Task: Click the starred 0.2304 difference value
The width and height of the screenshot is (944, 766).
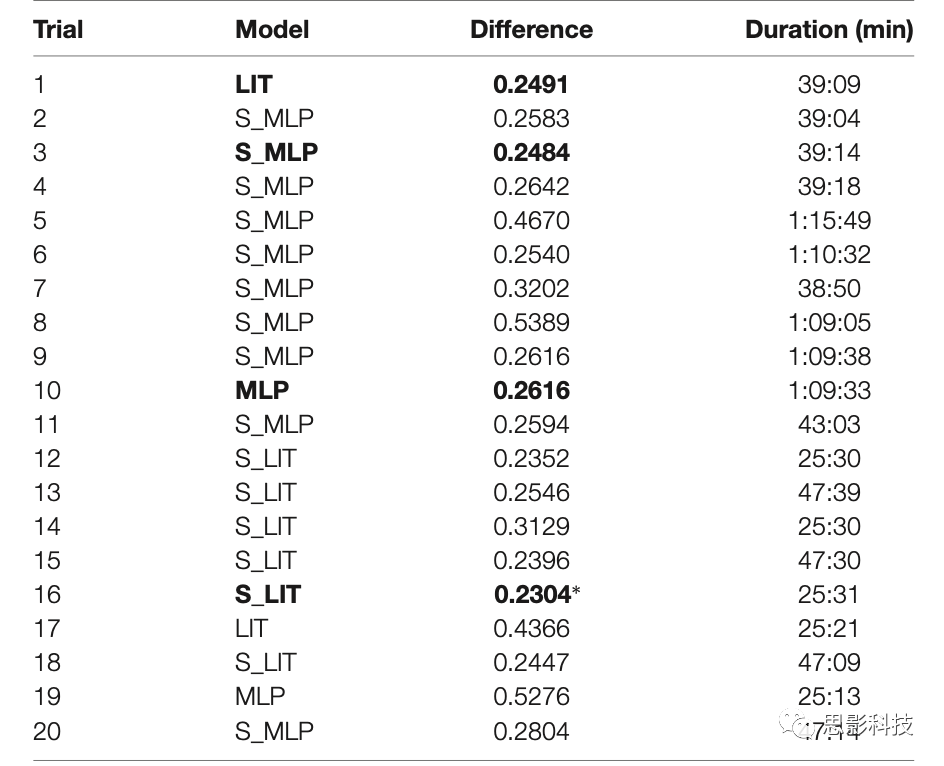Action: pyautogui.click(x=533, y=595)
